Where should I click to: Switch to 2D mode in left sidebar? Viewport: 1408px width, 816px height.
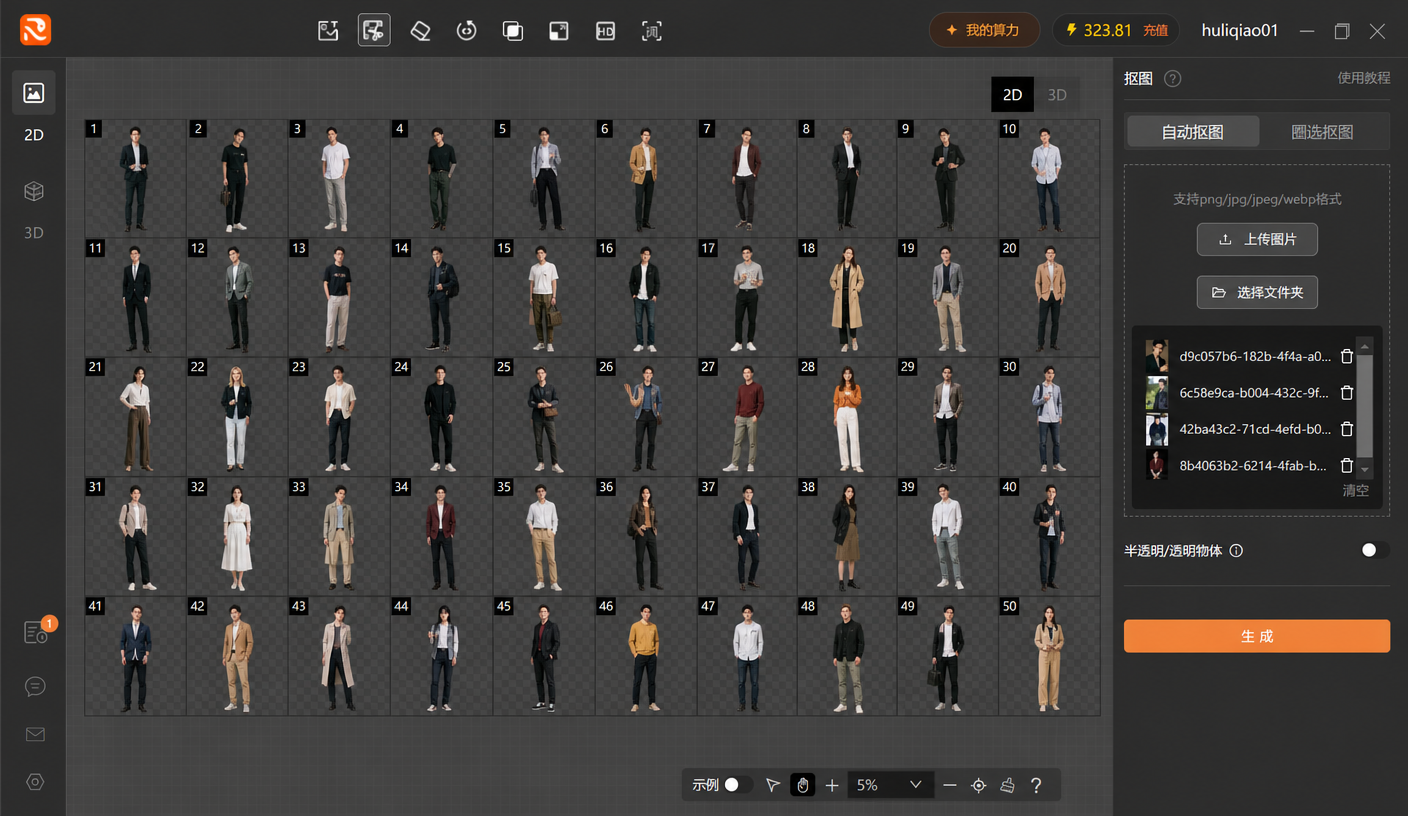pos(34,109)
